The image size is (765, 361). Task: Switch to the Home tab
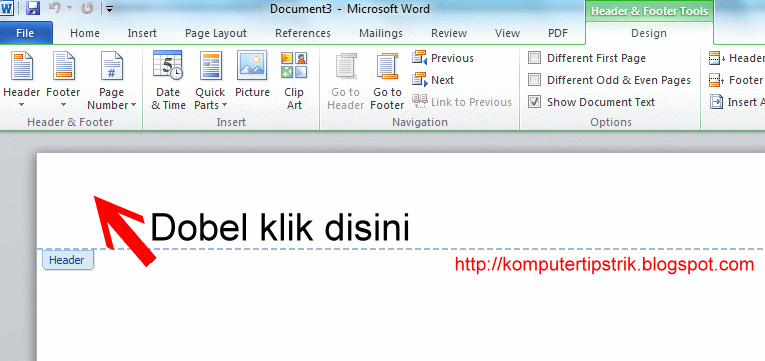(85, 33)
